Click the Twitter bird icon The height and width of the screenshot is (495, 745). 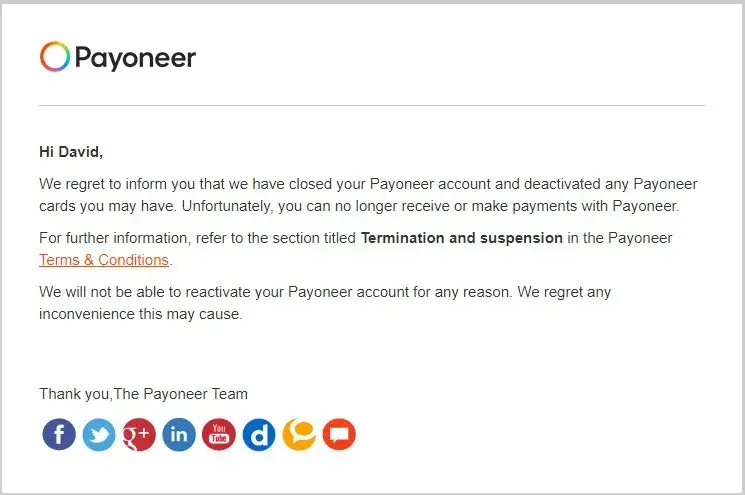click(x=99, y=434)
